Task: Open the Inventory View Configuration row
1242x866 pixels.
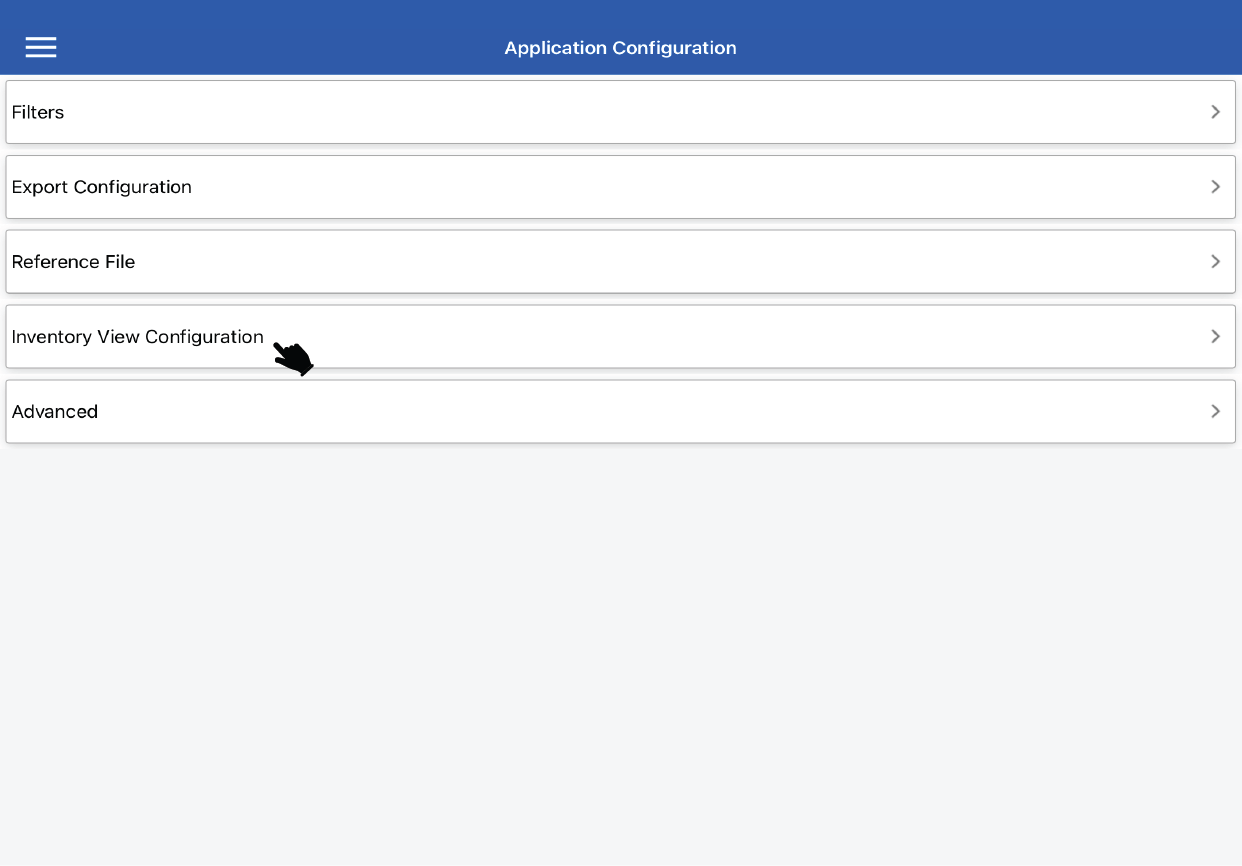Action: tap(700, 337)
